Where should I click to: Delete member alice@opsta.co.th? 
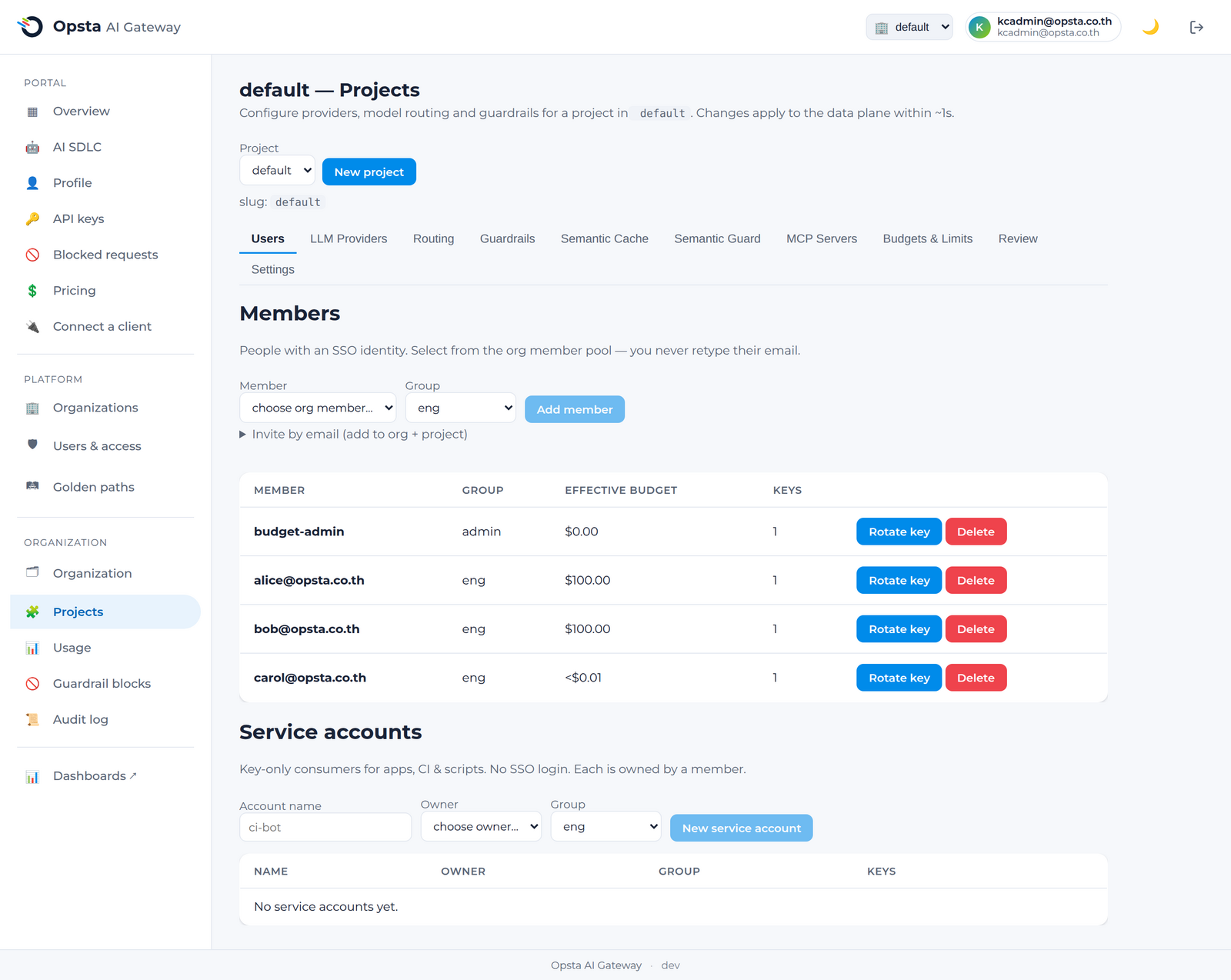tap(976, 580)
